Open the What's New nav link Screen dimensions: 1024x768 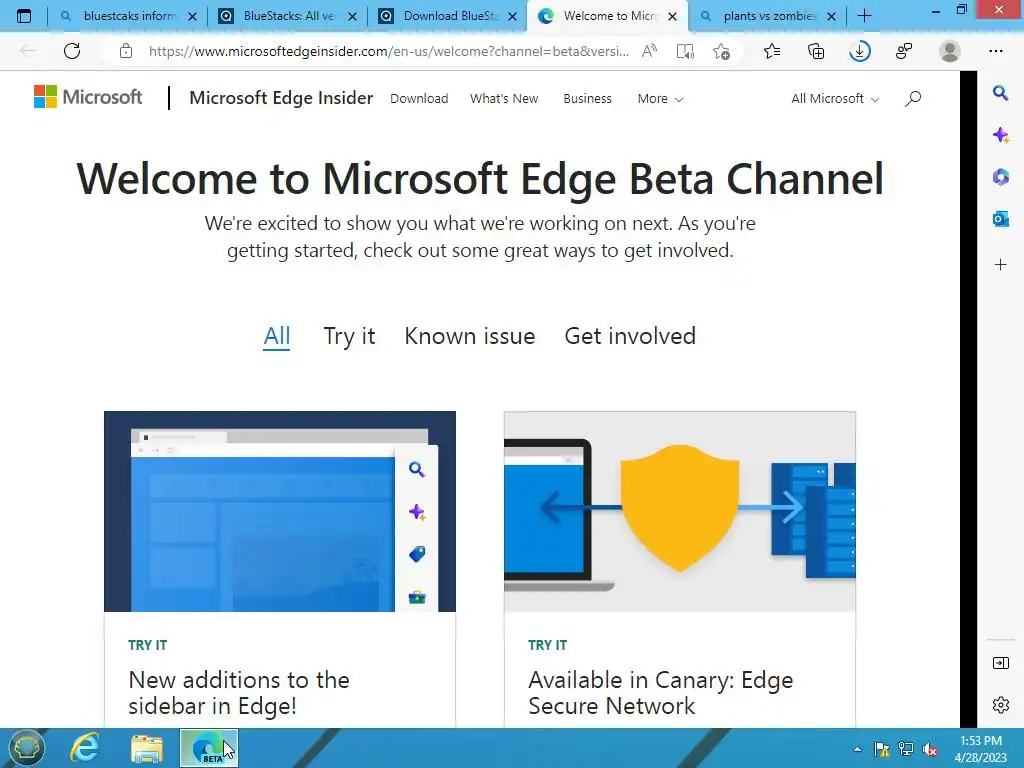[504, 99]
